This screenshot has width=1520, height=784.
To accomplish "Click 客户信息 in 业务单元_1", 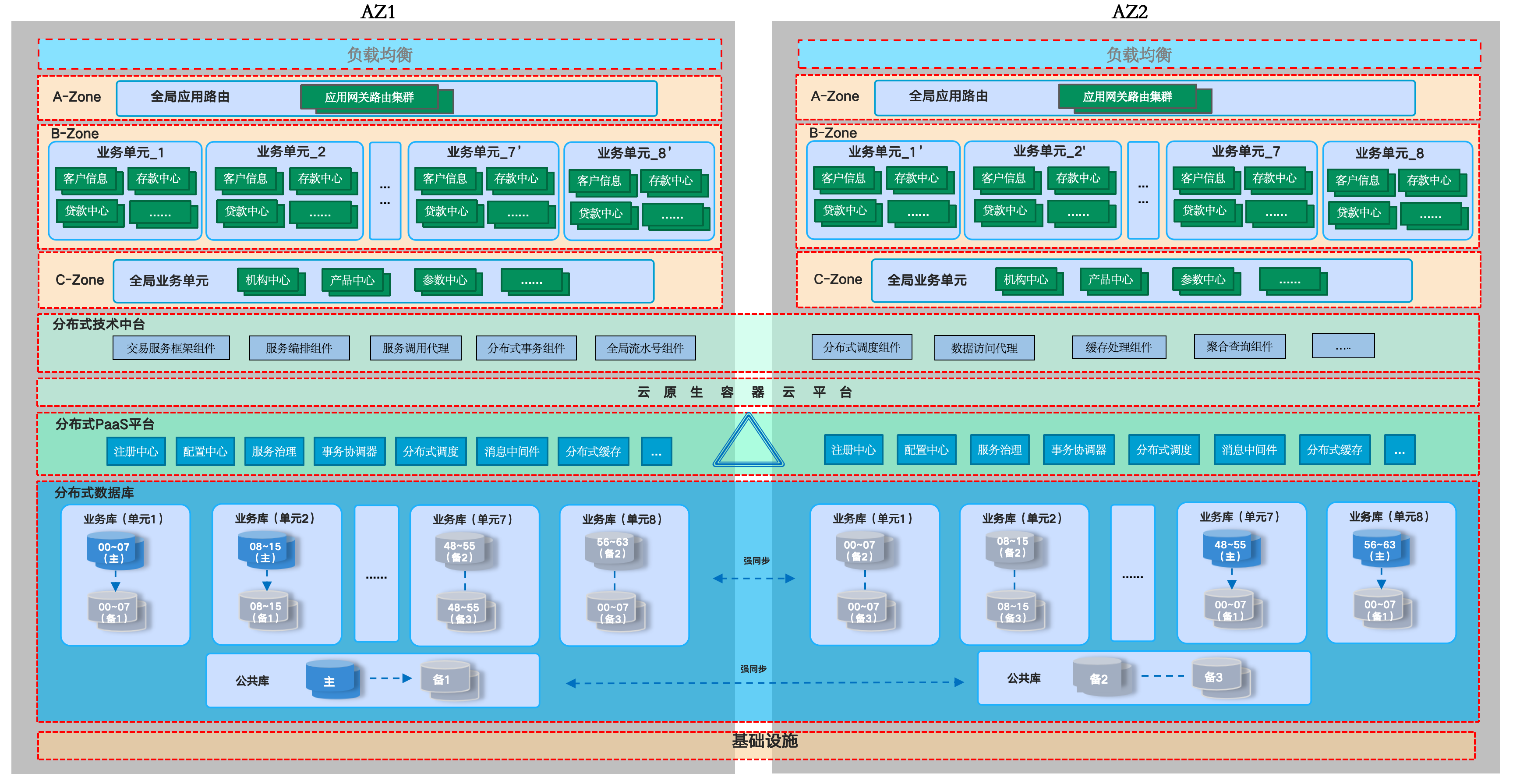I will click(85, 179).
